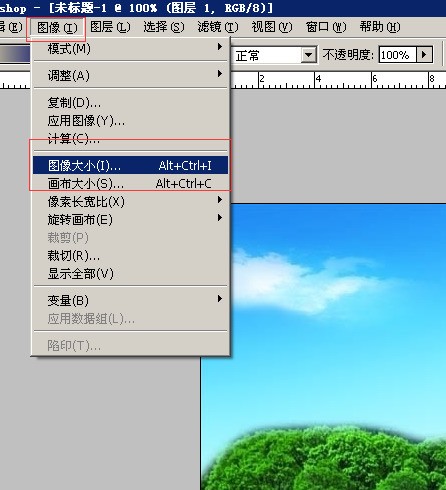Expand the 像素长宽比(X) submenu
The image size is (446, 490).
pyautogui.click(x=130, y=201)
